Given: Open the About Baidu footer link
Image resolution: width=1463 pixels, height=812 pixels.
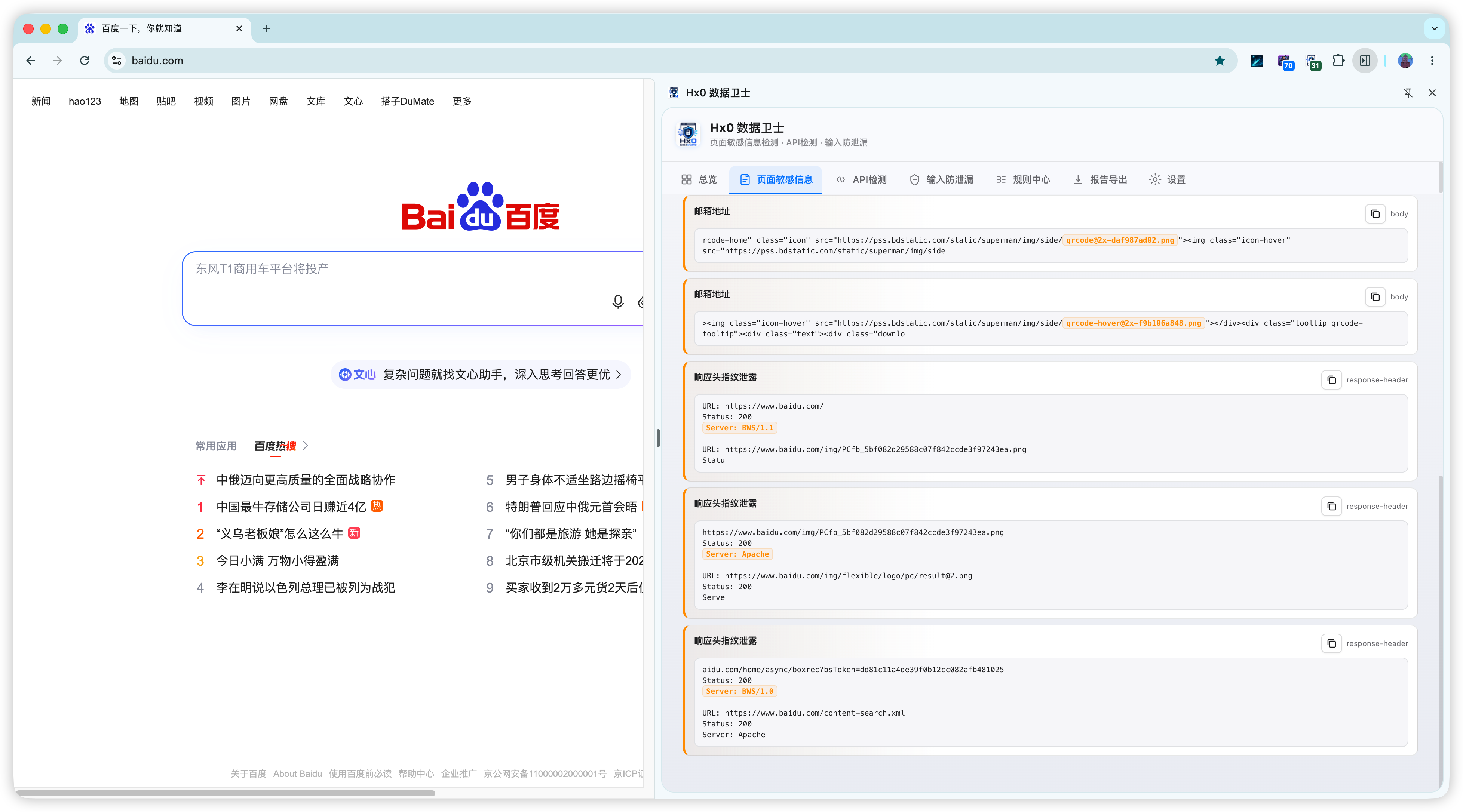Looking at the screenshot, I should pyautogui.click(x=297, y=773).
